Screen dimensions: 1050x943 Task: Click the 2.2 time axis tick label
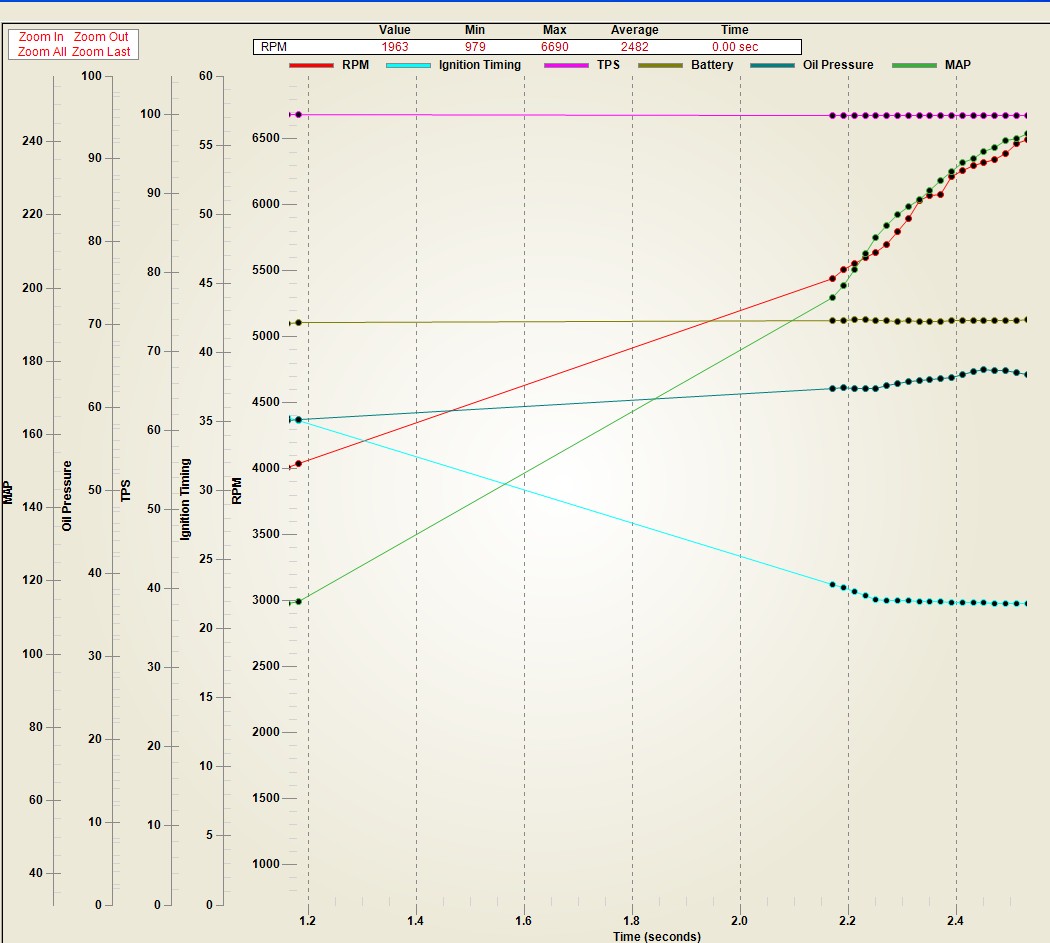click(x=847, y=921)
